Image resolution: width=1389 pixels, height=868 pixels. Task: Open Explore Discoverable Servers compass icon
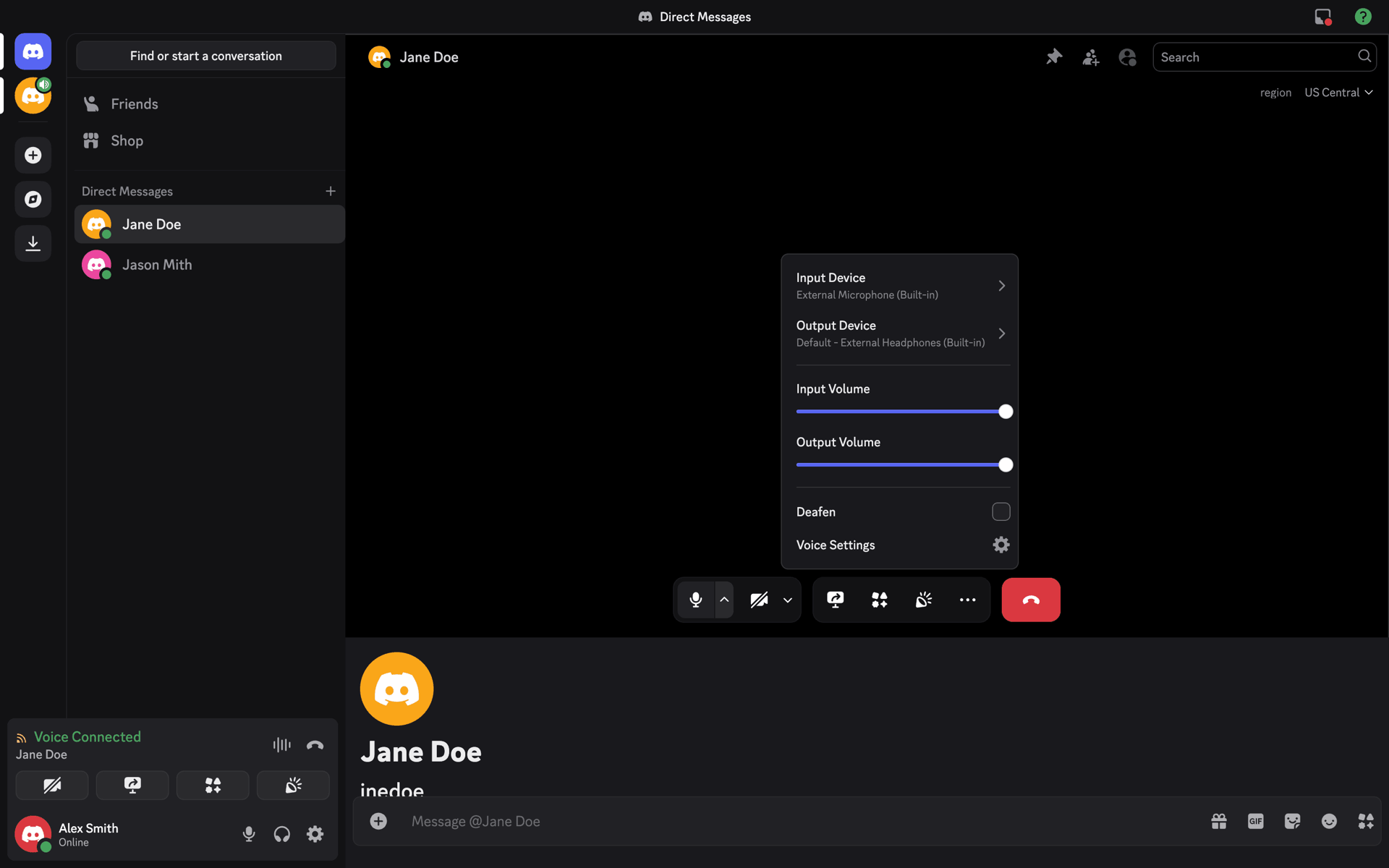[33, 199]
